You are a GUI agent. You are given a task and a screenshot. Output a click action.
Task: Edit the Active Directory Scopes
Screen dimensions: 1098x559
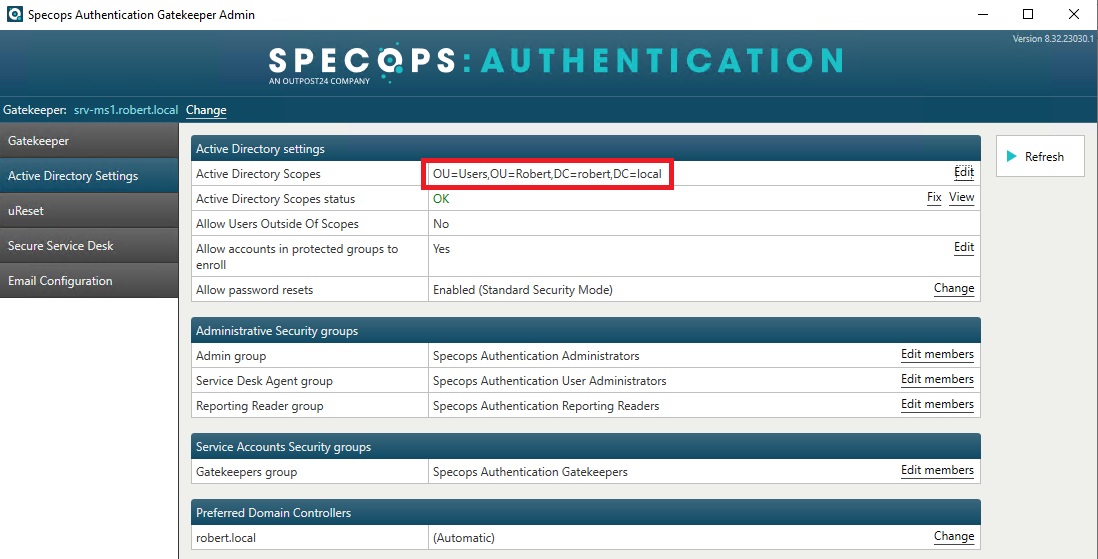(964, 172)
